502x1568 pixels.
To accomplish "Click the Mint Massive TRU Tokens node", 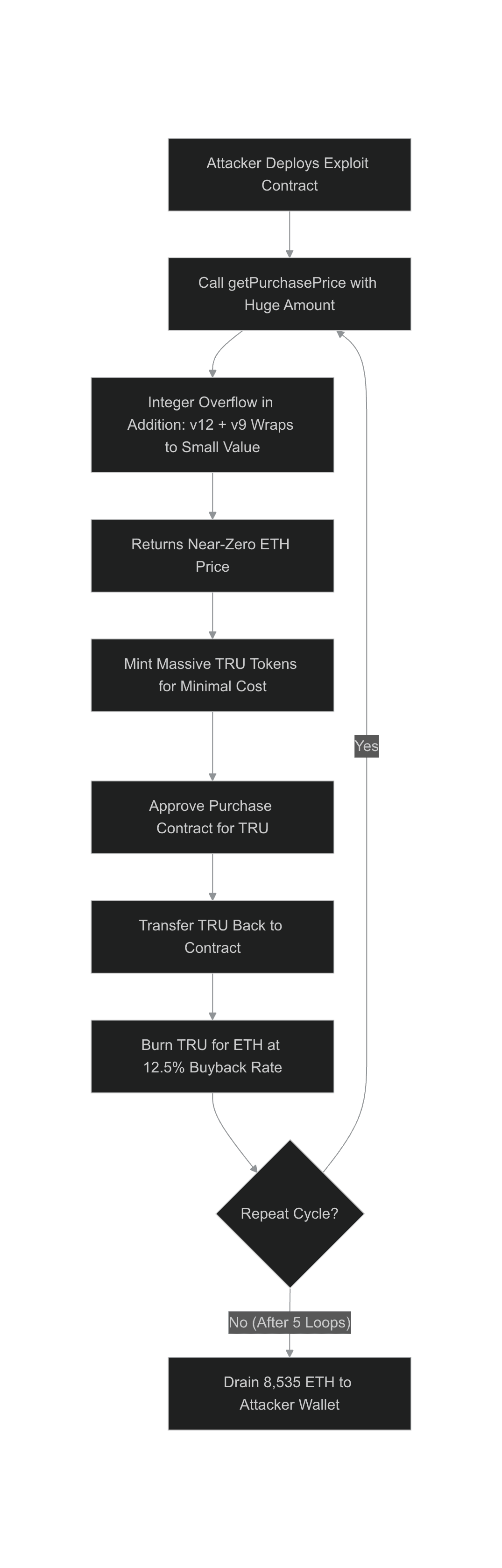I will click(212, 674).
